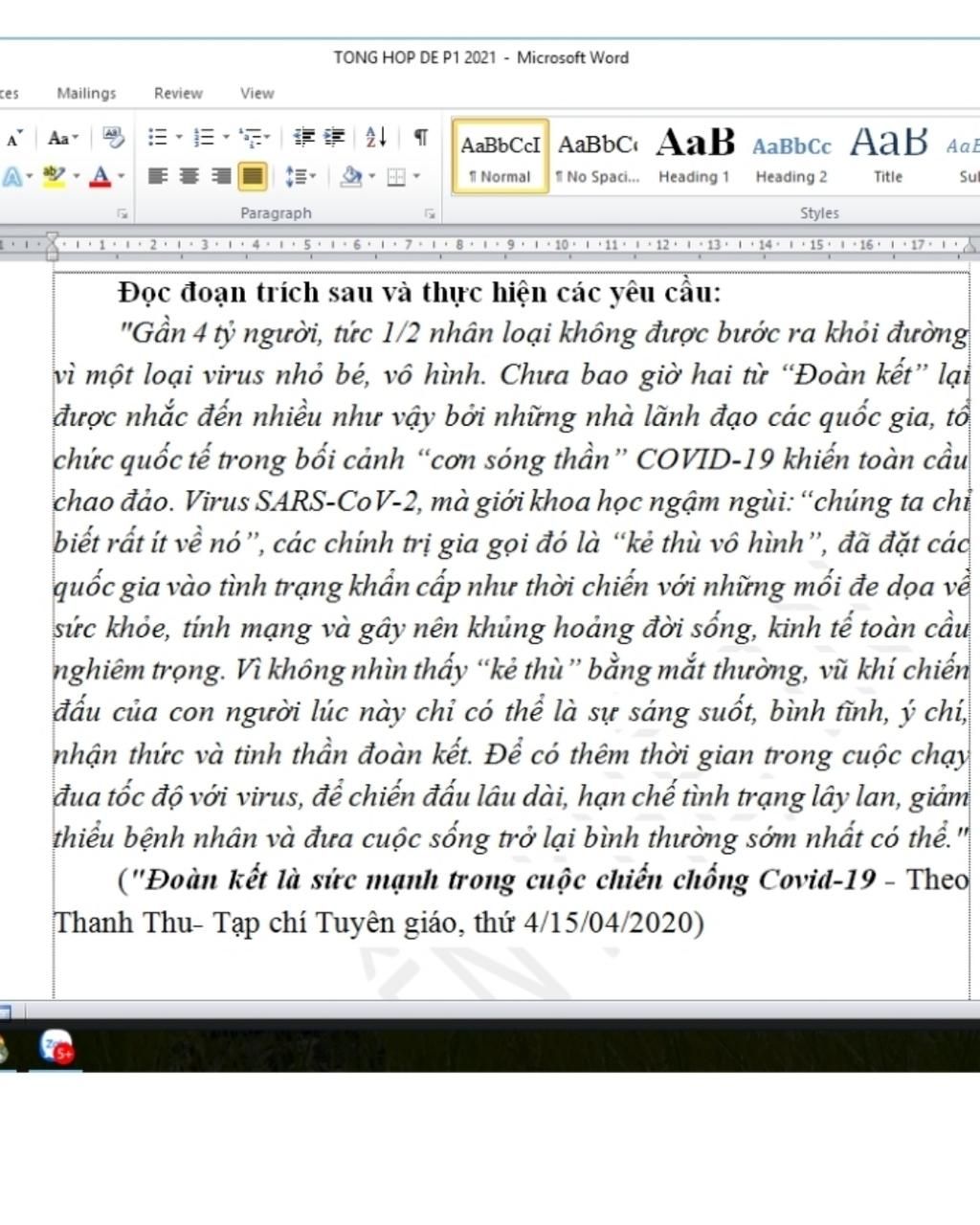Click the horizontal ruler at mark 10
Screen dimensions: 980x1225
[562, 245]
